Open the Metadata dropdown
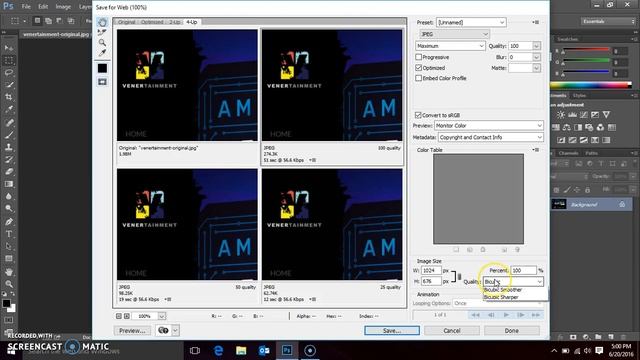Screen dimensions: 640x360 tap(491, 138)
